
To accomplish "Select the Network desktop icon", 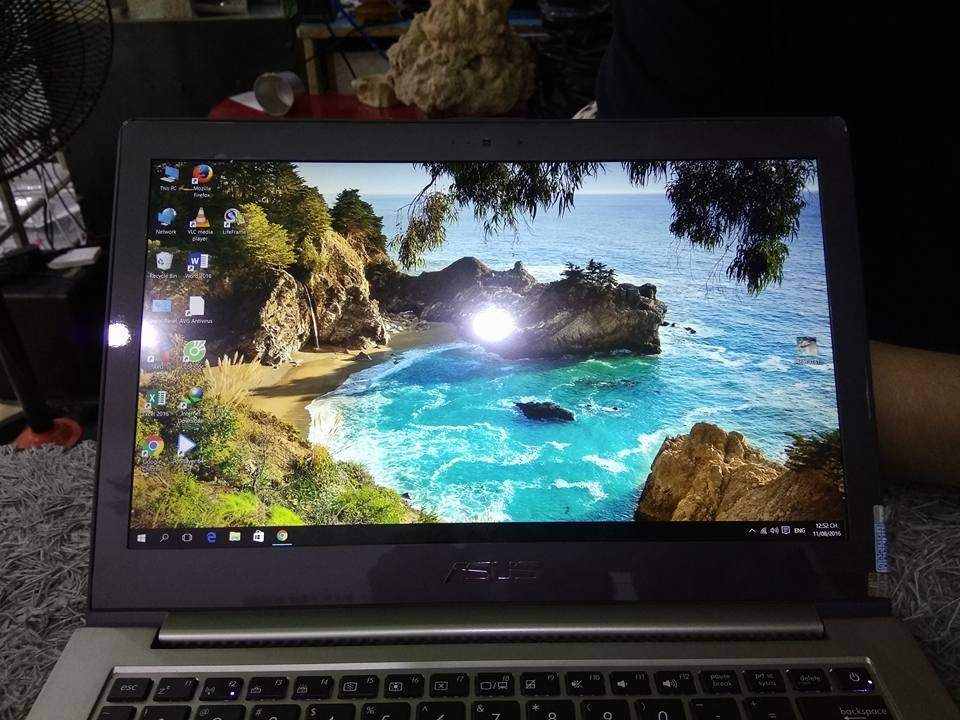I will 166,218.
